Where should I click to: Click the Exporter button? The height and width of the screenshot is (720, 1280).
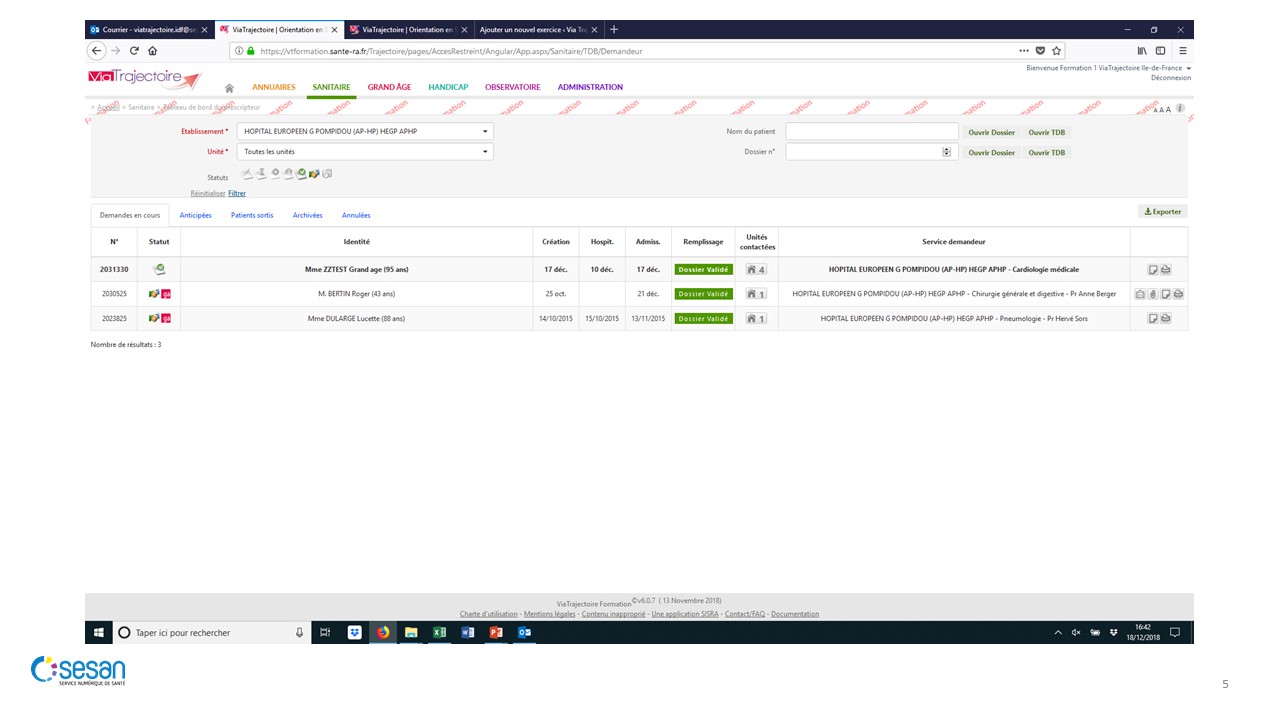coord(1163,212)
